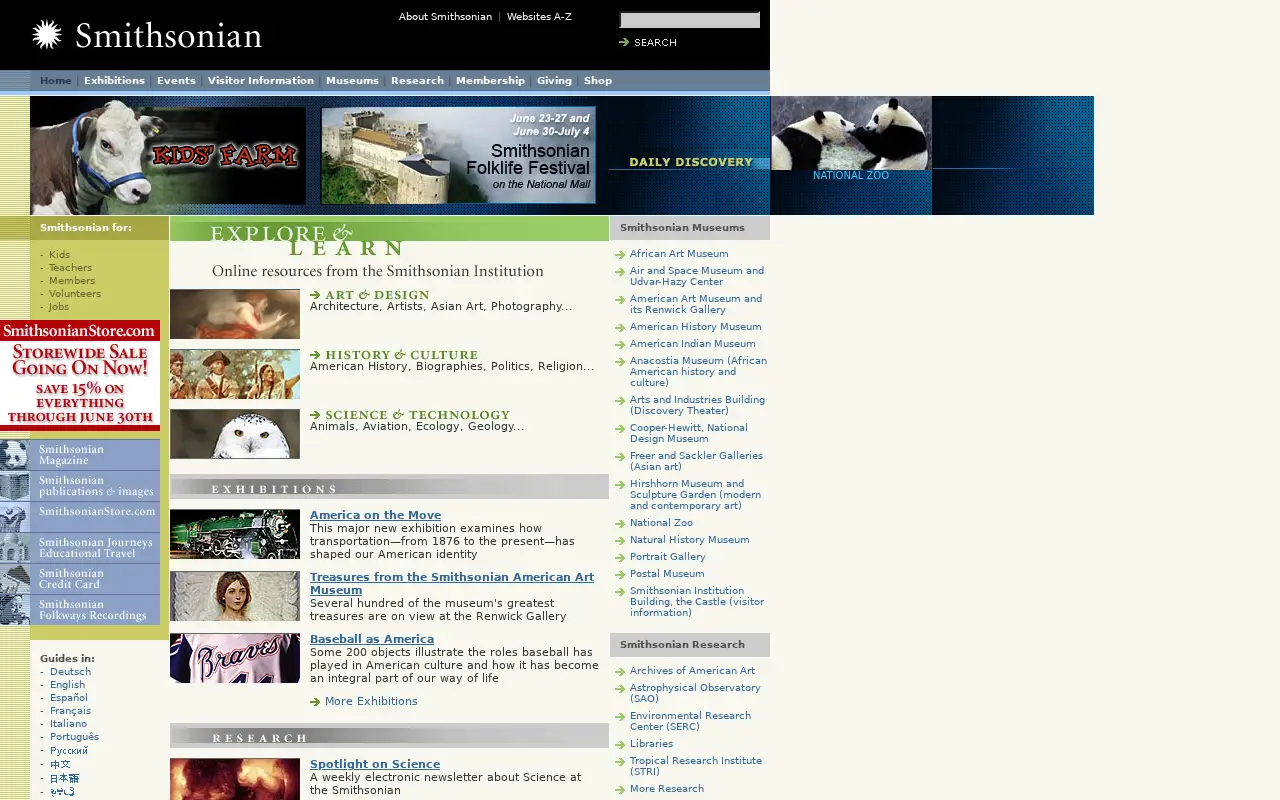Image resolution: width=1280 pixels, height=800 pixels.
Task: Open Tropical Research Institute (STRI) link
Action: (x=696, y=767)
